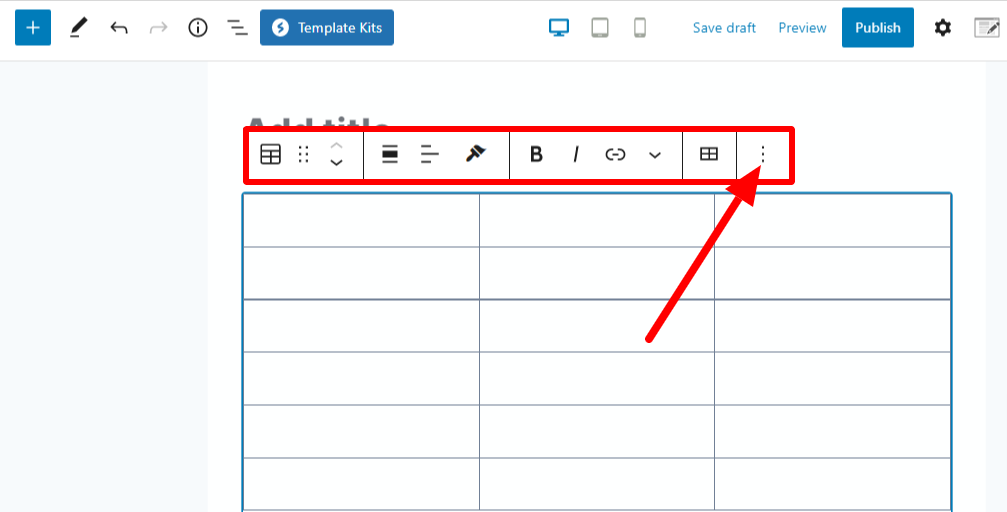Click the table block type icon
1007x512 pixels.
(x=270, y=154)
